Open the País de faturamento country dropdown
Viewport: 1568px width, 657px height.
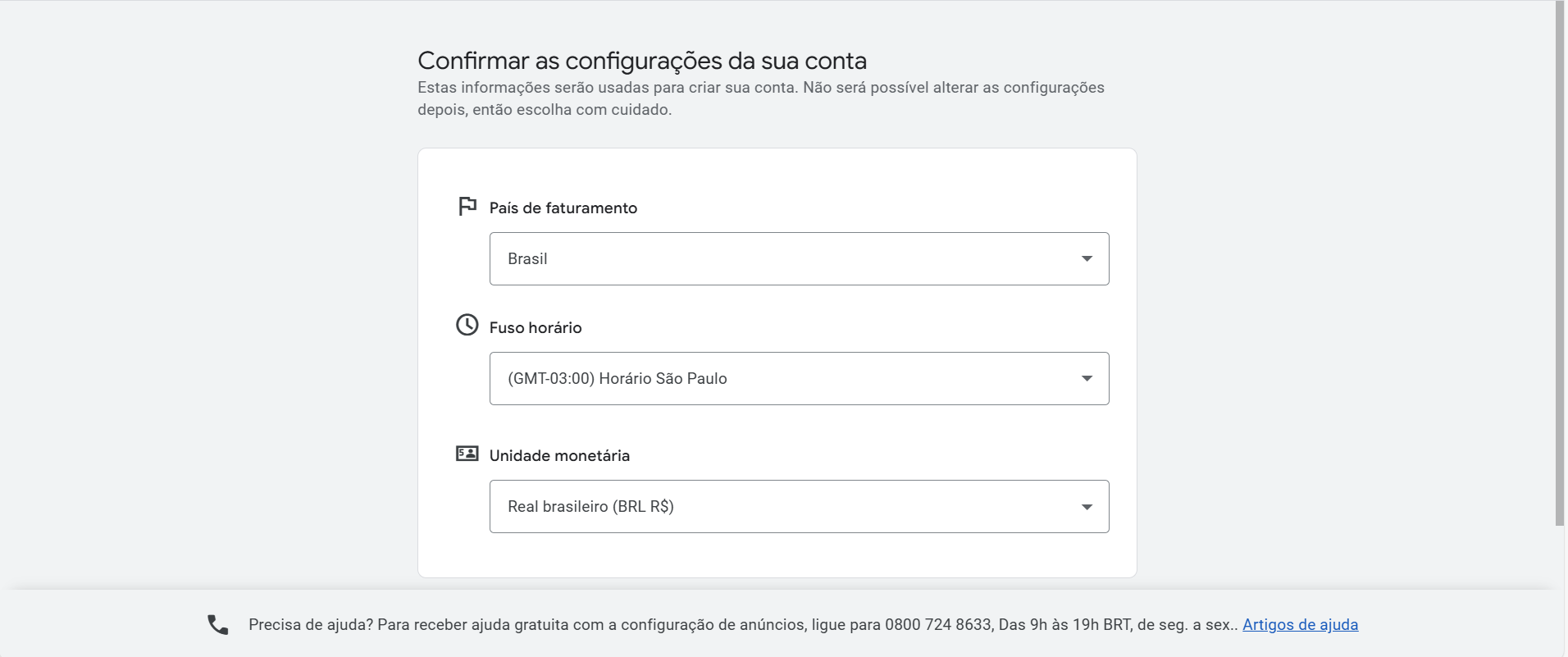(x=800, y=258)
